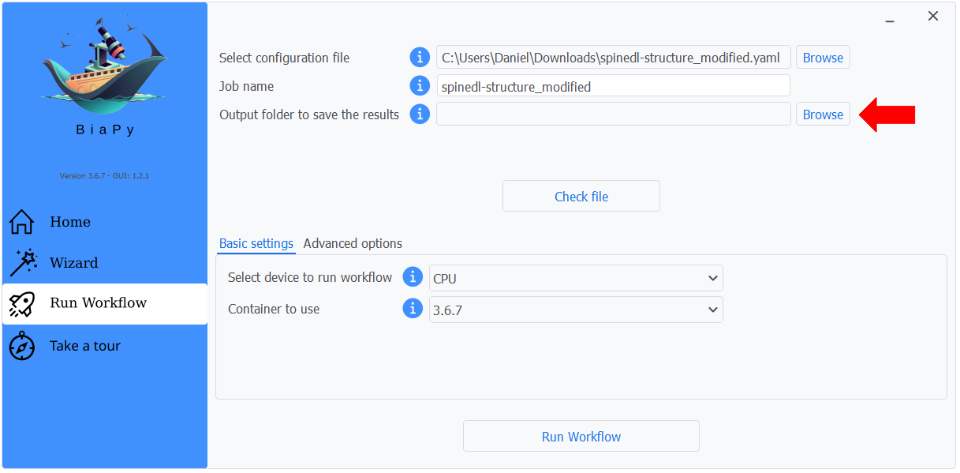This screenshot has width=960, height=473.
Task: Go to the Home page
Action: click(x=105, y=222)
